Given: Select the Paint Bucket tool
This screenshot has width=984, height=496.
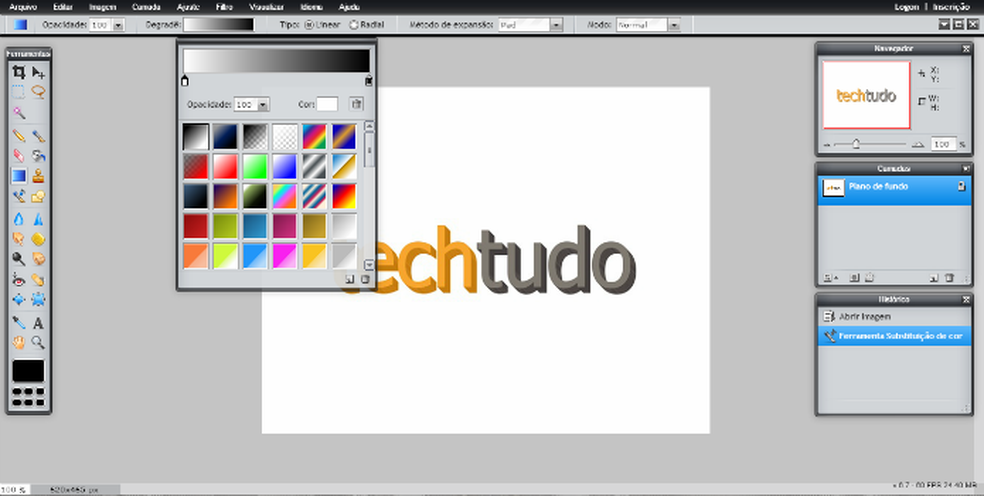Looking at the screenshot, I should [38, 155].
